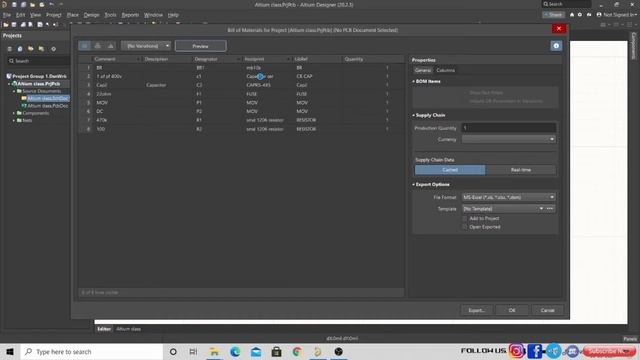Click the Windows Start button
Image resolution: width=640 pixels, height=360 pixels.
pyautogui.click(x=10, y=351)
